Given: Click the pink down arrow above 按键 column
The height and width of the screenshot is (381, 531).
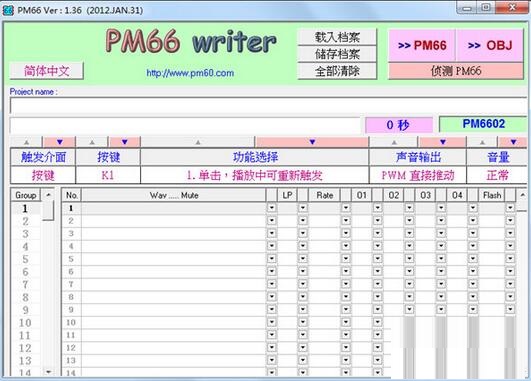Looking at the screenshot, I should tap(124, 142).
